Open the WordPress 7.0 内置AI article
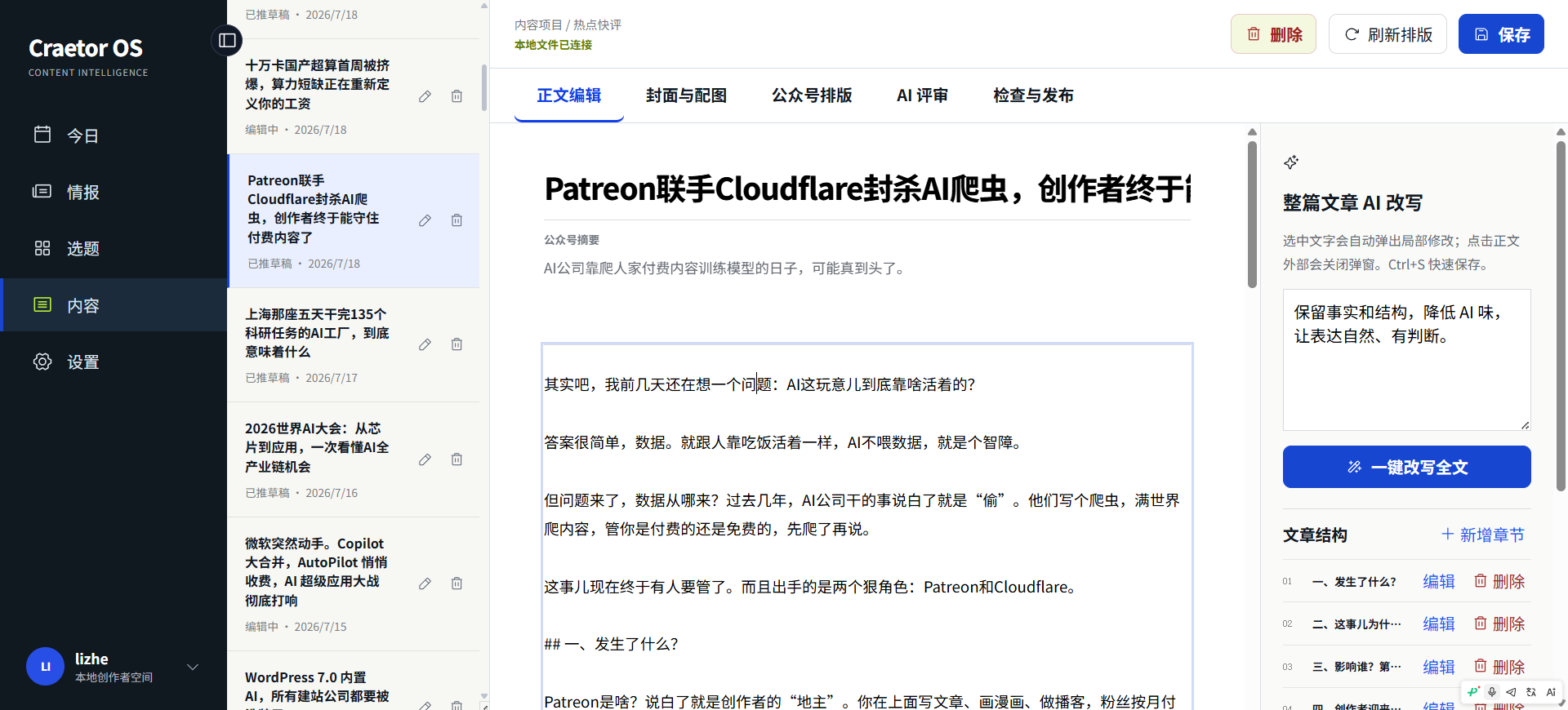 point(317,687)
